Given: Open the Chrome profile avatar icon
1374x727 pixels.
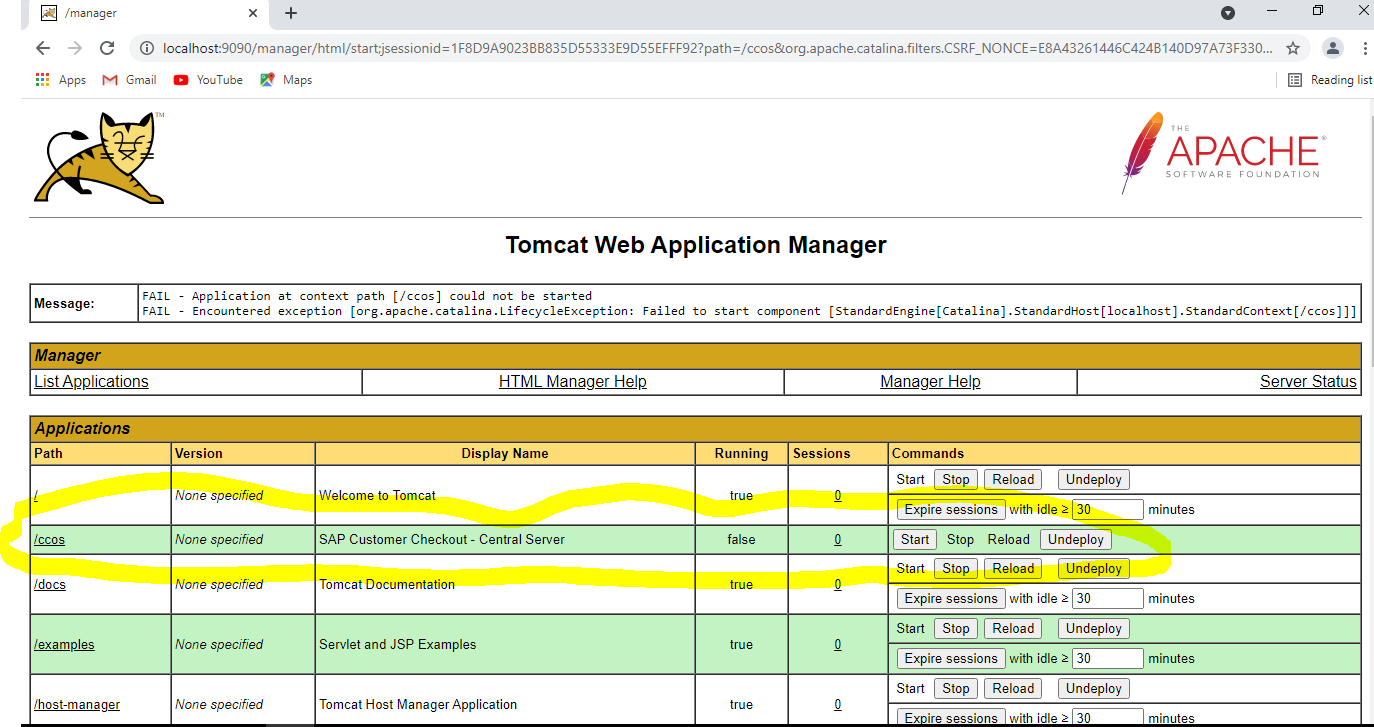Looking at the screenshot, I should [x=1332, y=48].
